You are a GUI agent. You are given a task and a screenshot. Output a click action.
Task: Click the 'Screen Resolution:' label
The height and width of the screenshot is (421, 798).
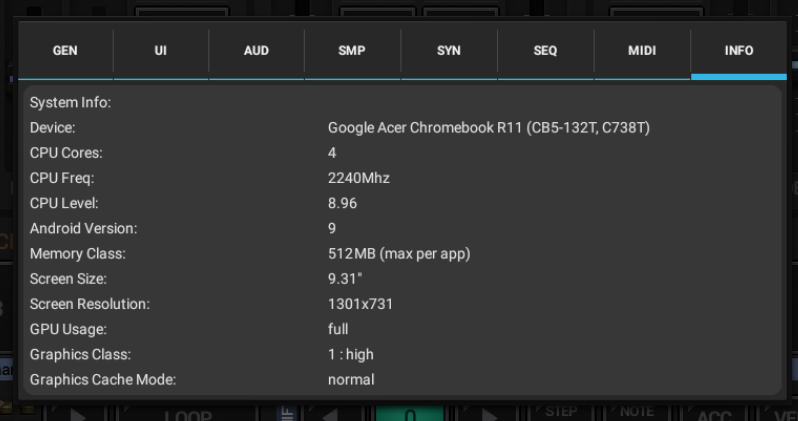click(x=90, y=304)
